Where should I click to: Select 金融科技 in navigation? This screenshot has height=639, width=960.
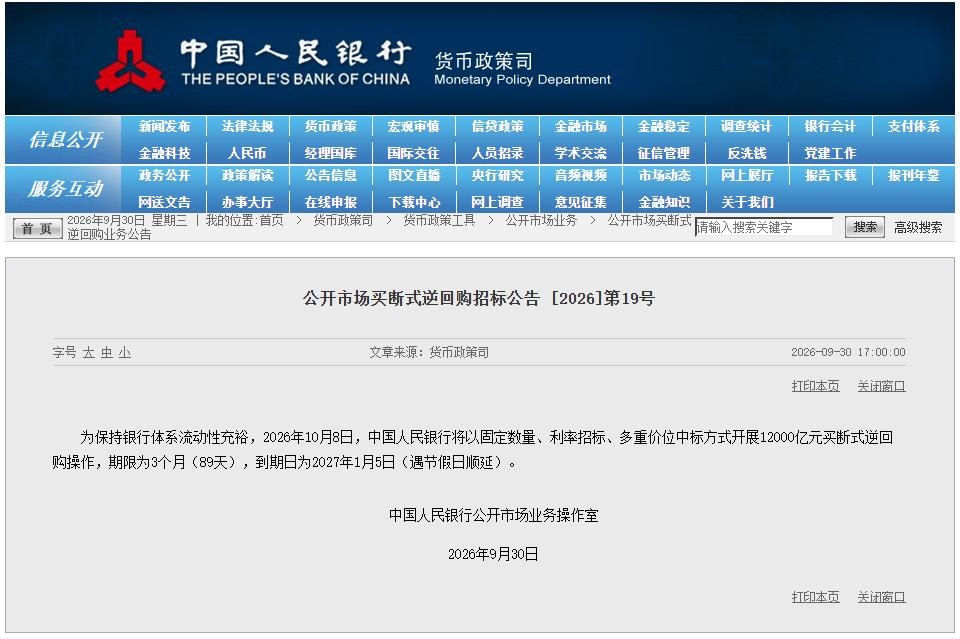164,153
